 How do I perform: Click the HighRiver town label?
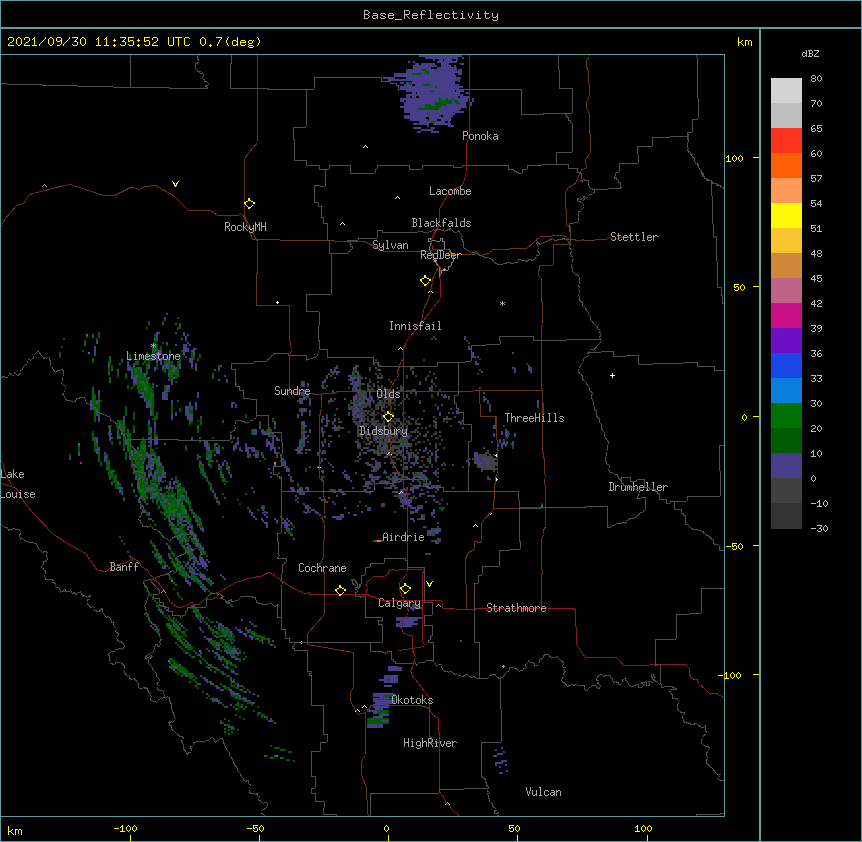[430, 743]
